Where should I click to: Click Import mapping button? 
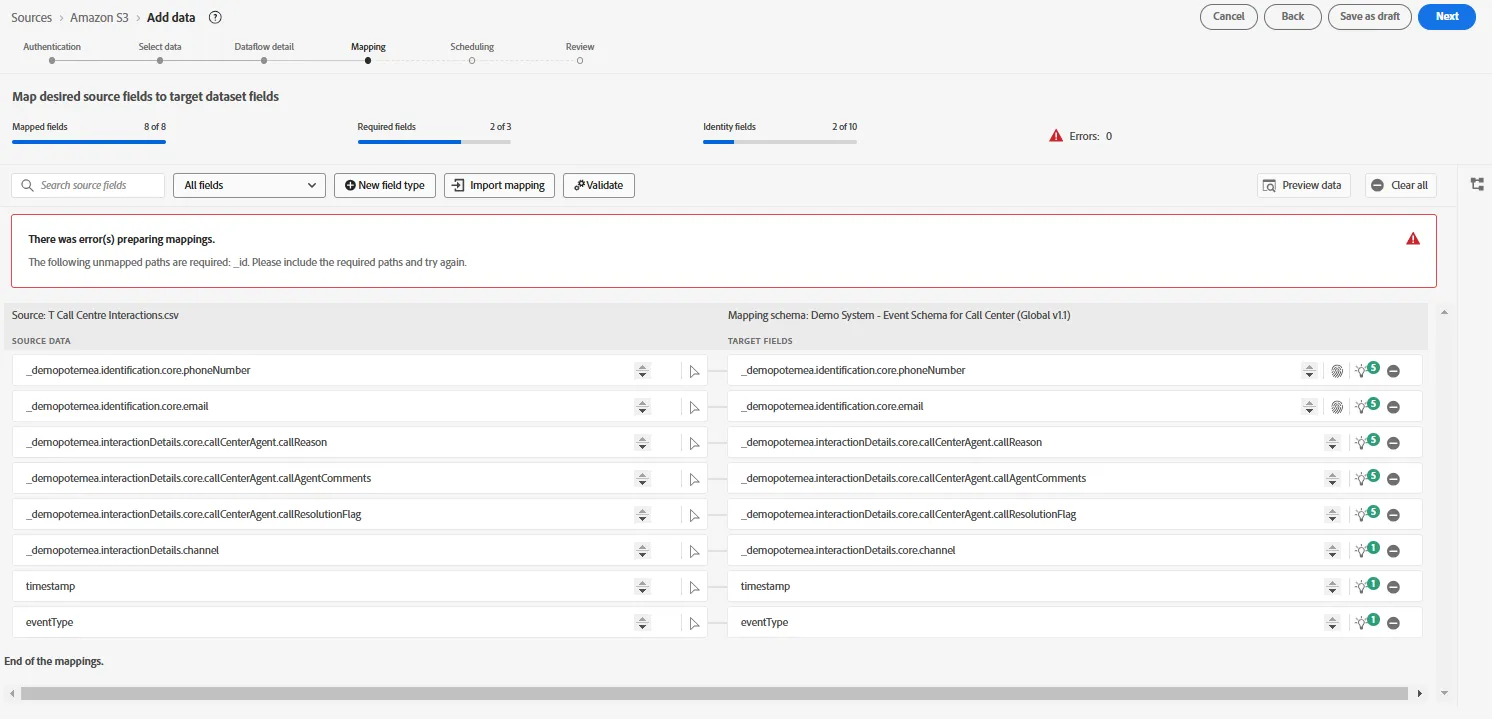(499, 185)
